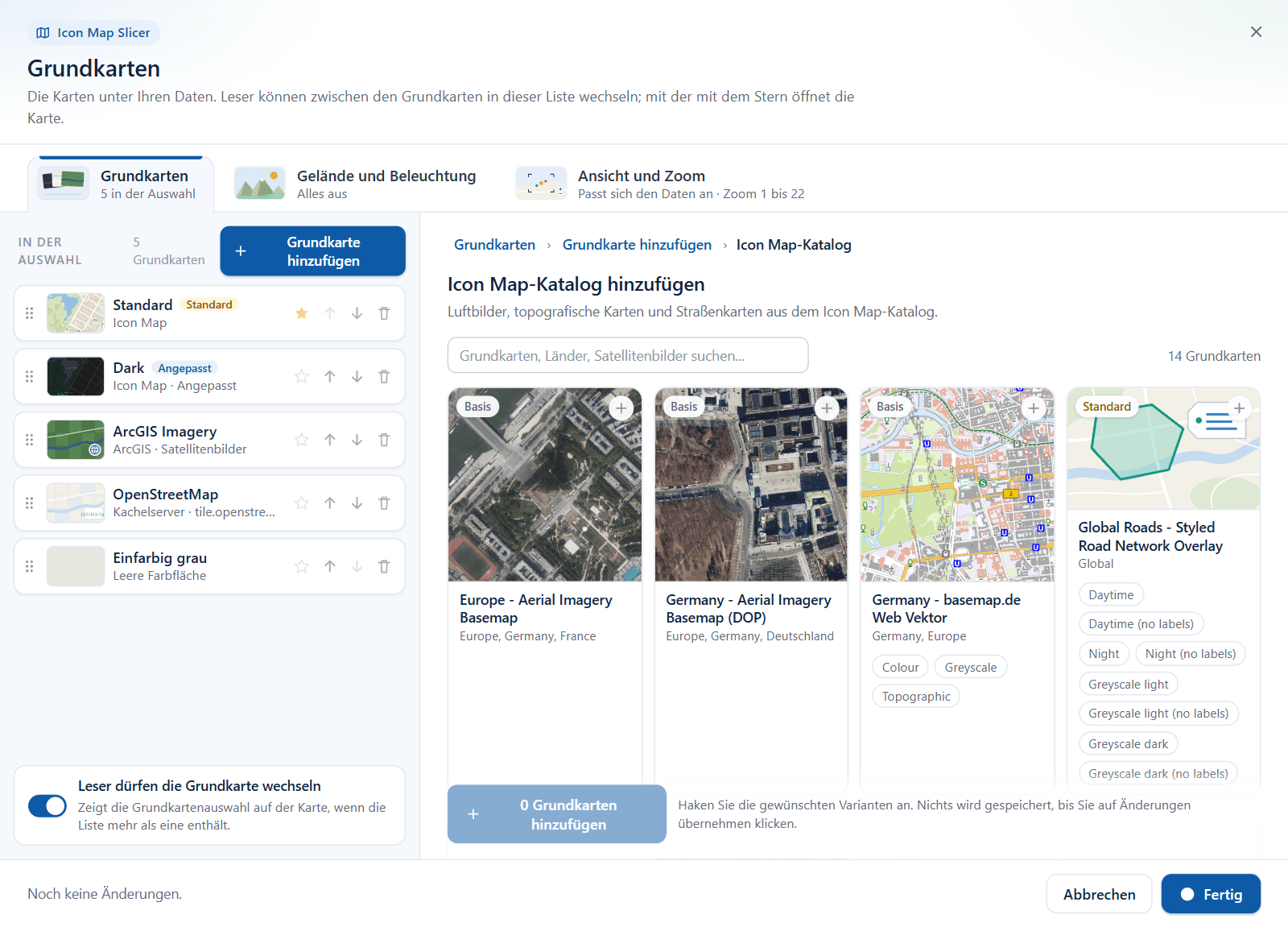Focus the Grundkarten search field
This screenshot has height=927, width=1288.
[x=628, y=355]
